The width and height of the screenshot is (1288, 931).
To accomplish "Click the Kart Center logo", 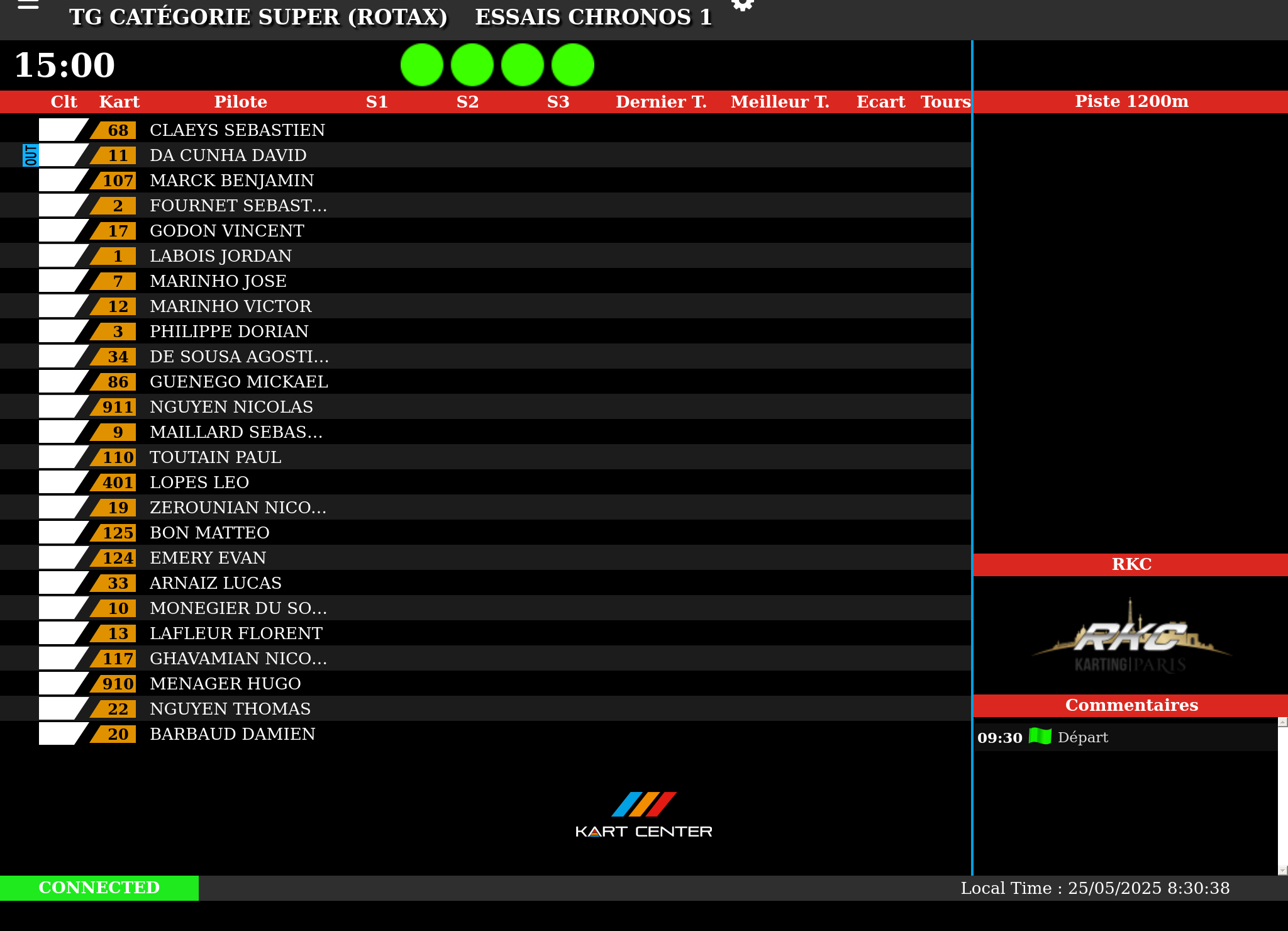I will pos(643,815).
